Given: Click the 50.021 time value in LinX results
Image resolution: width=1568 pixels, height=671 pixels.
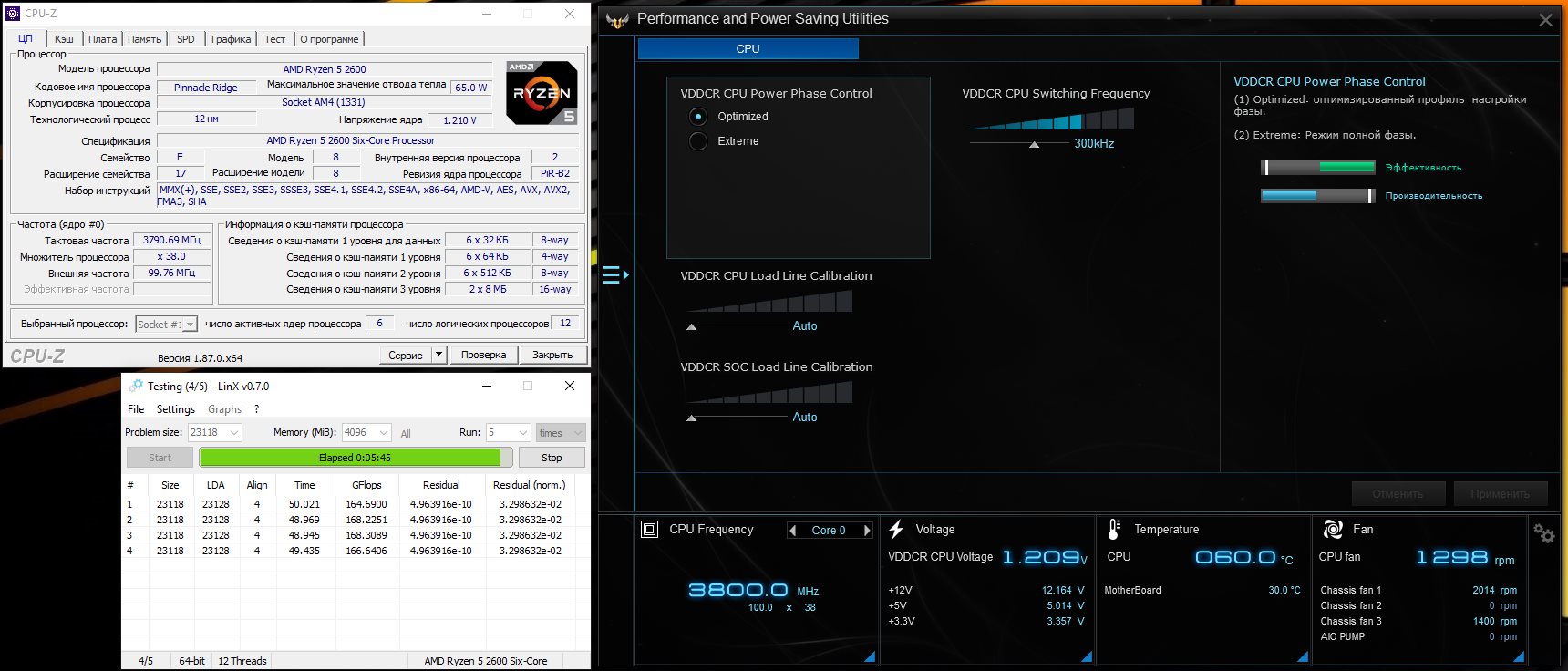Looking at the screenshot, I should pos(304,504).
